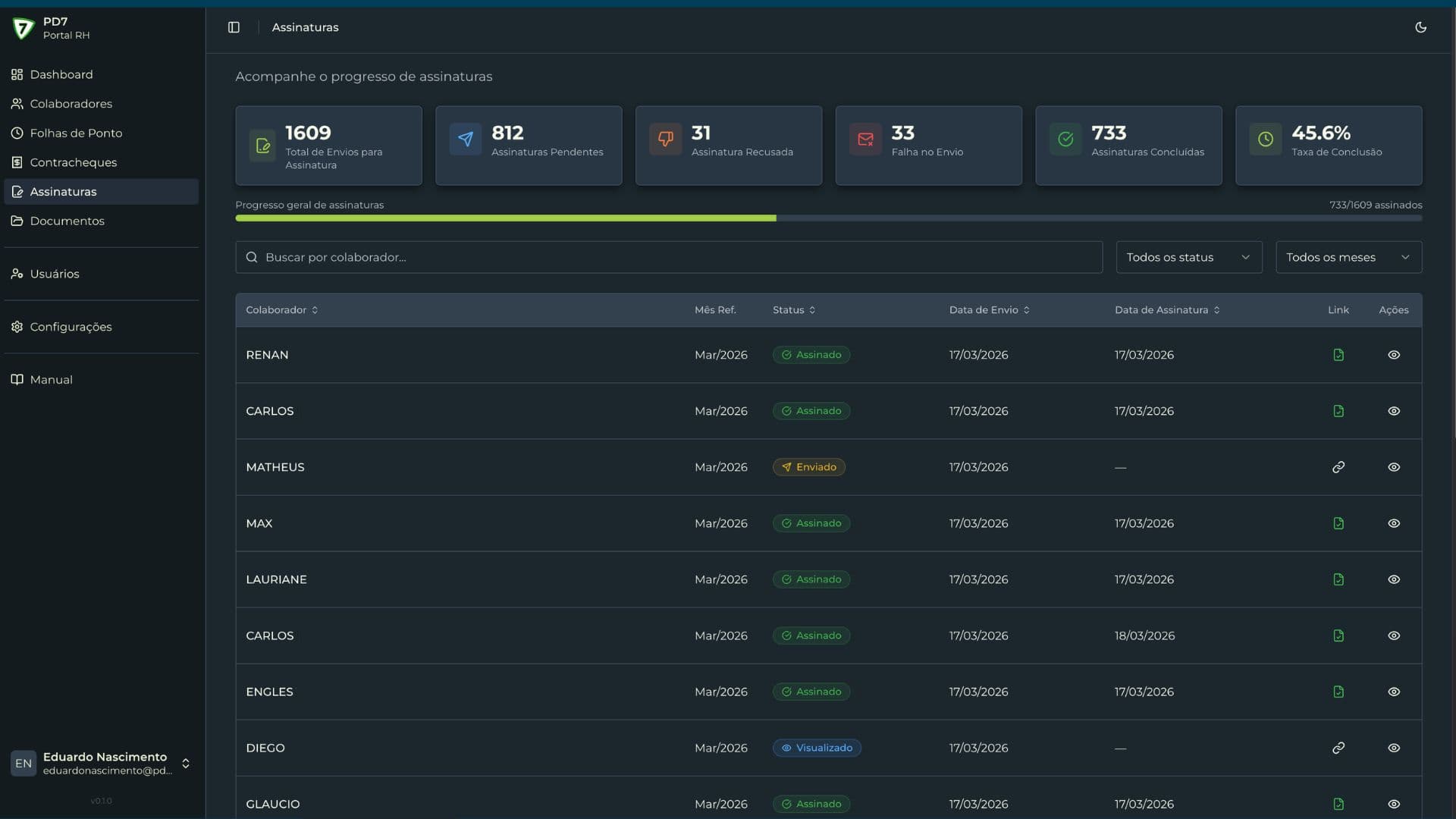Open the signed document icon for RENAN
The image size is (1456, 819).
coord(1338,355)
